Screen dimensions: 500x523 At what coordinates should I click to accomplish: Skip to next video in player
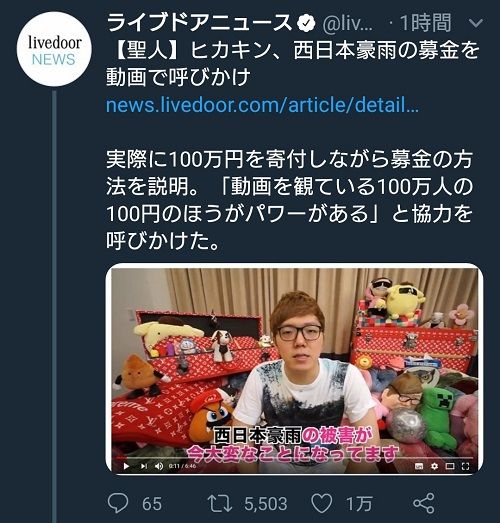point(143,466)
